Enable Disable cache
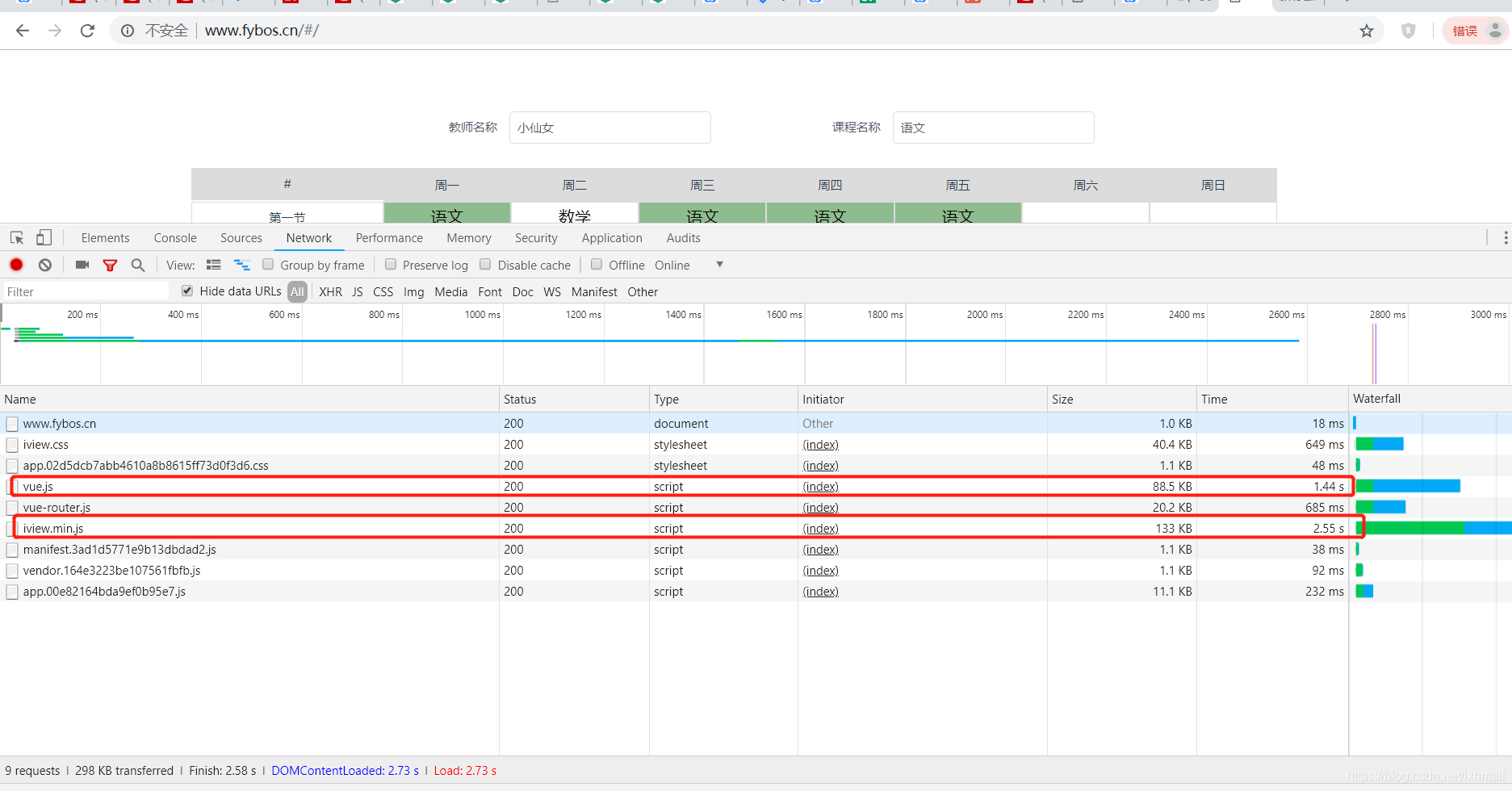The width and height of the screenshot is (1512, 791). point(485,265)
